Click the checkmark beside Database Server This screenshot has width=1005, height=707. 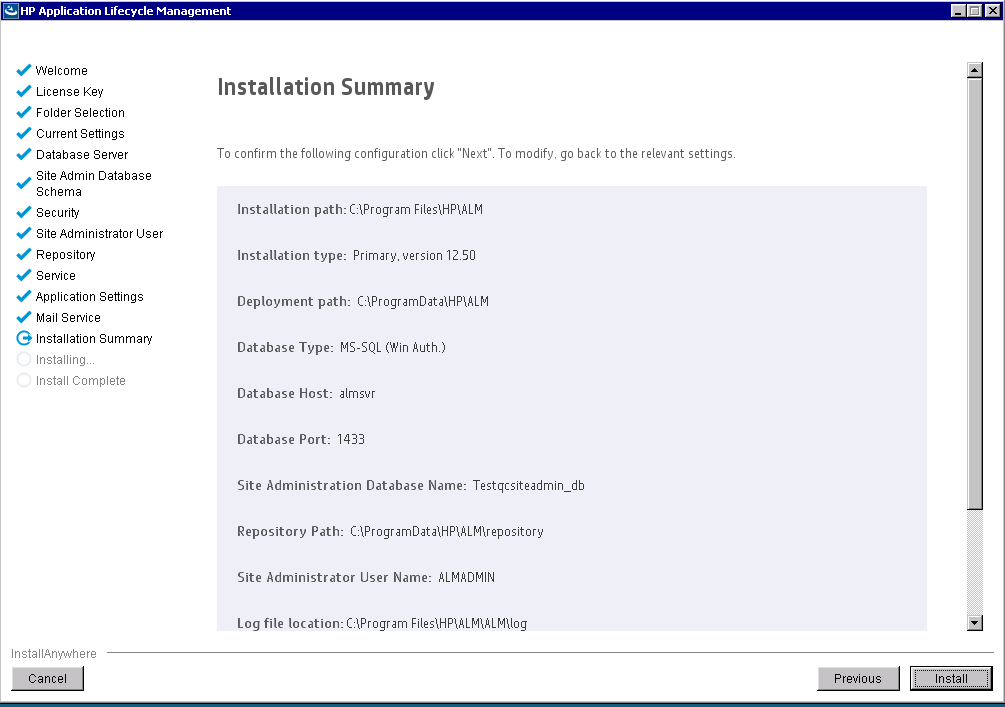(x=24, y=154)
